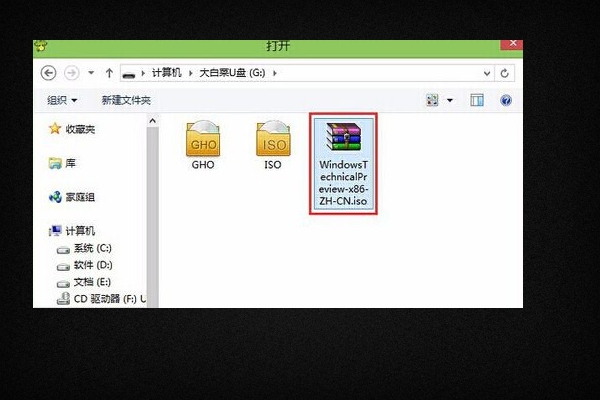Toggle the preview pane

point(477,101)
